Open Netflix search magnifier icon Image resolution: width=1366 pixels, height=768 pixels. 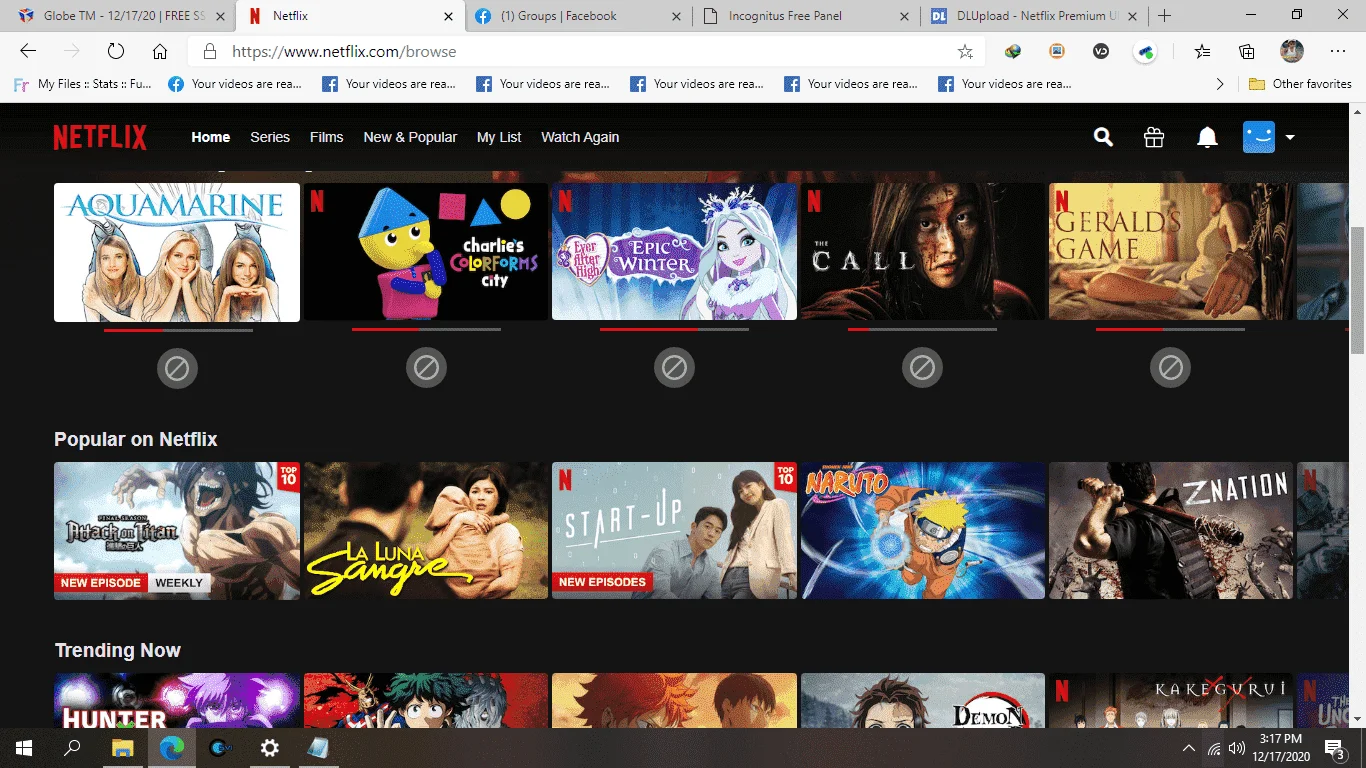(1103, 137)
